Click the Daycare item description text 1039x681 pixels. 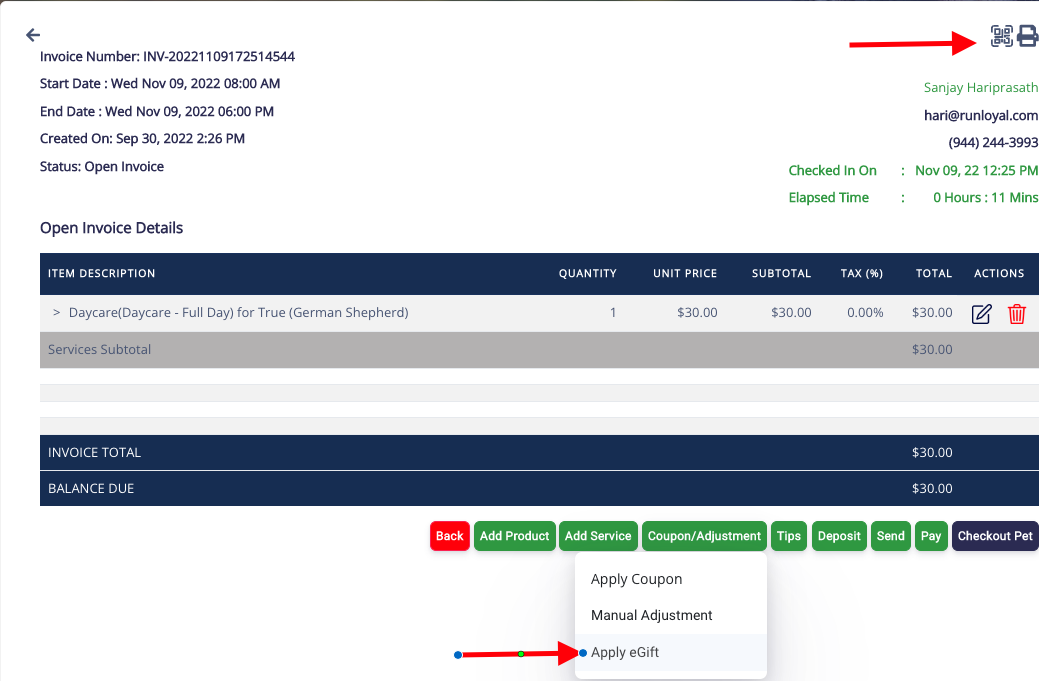239,313
